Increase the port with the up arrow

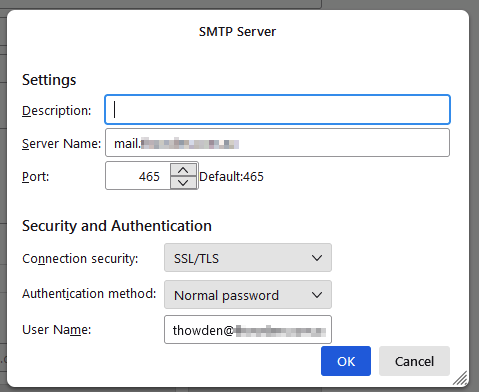183,170
